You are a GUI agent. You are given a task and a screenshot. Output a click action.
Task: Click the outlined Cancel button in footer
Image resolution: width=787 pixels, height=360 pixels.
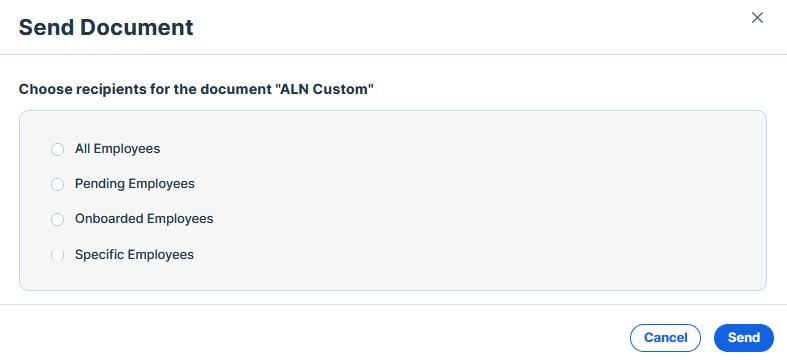(665, 338)
